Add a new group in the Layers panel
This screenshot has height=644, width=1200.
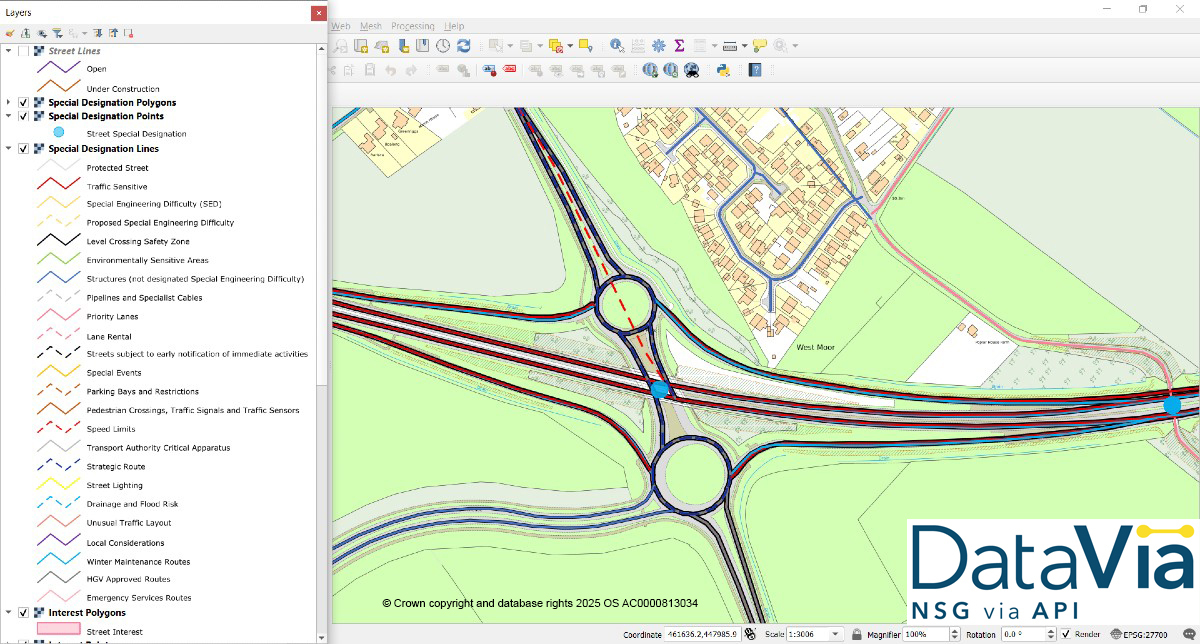tap(24, 32)
